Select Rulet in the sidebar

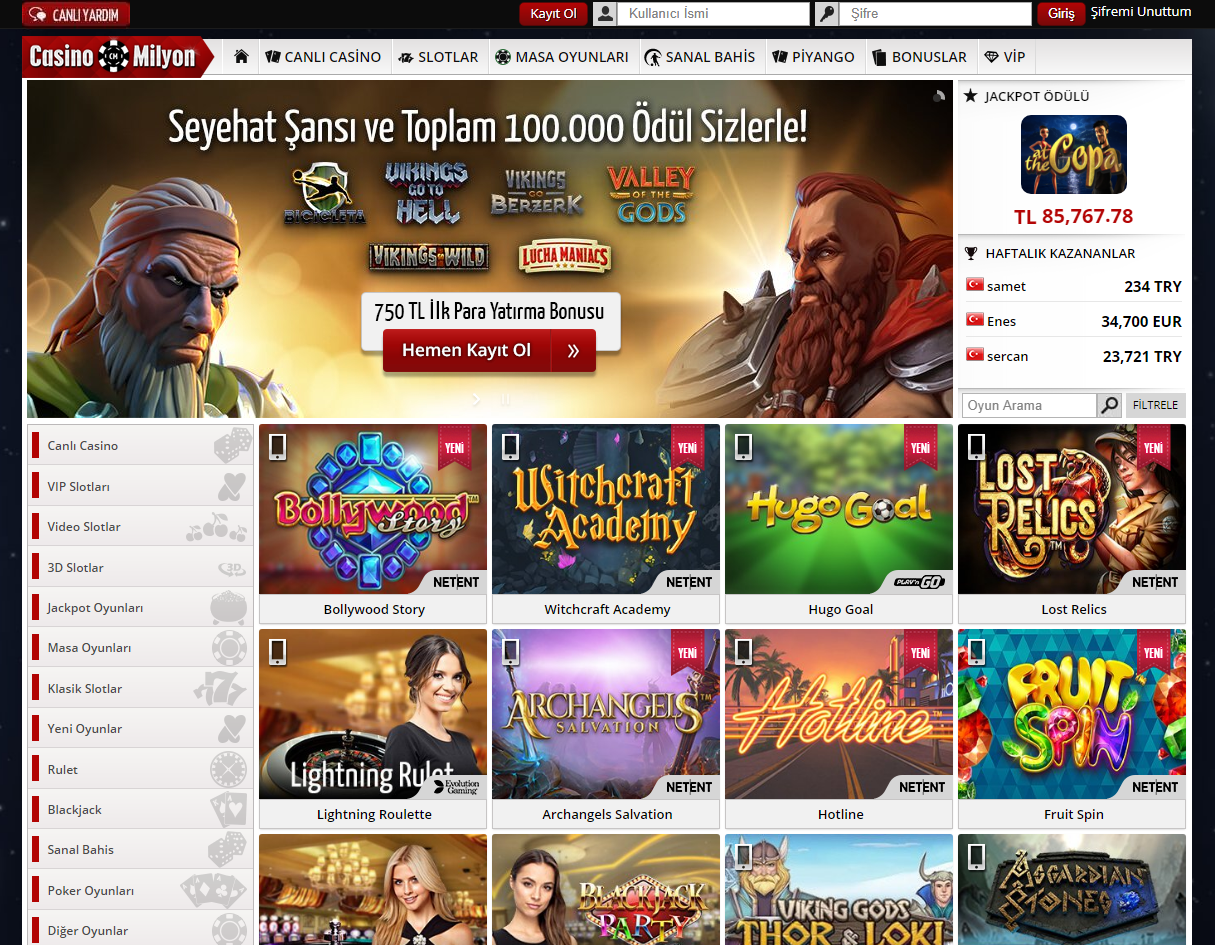pos(140,769)
